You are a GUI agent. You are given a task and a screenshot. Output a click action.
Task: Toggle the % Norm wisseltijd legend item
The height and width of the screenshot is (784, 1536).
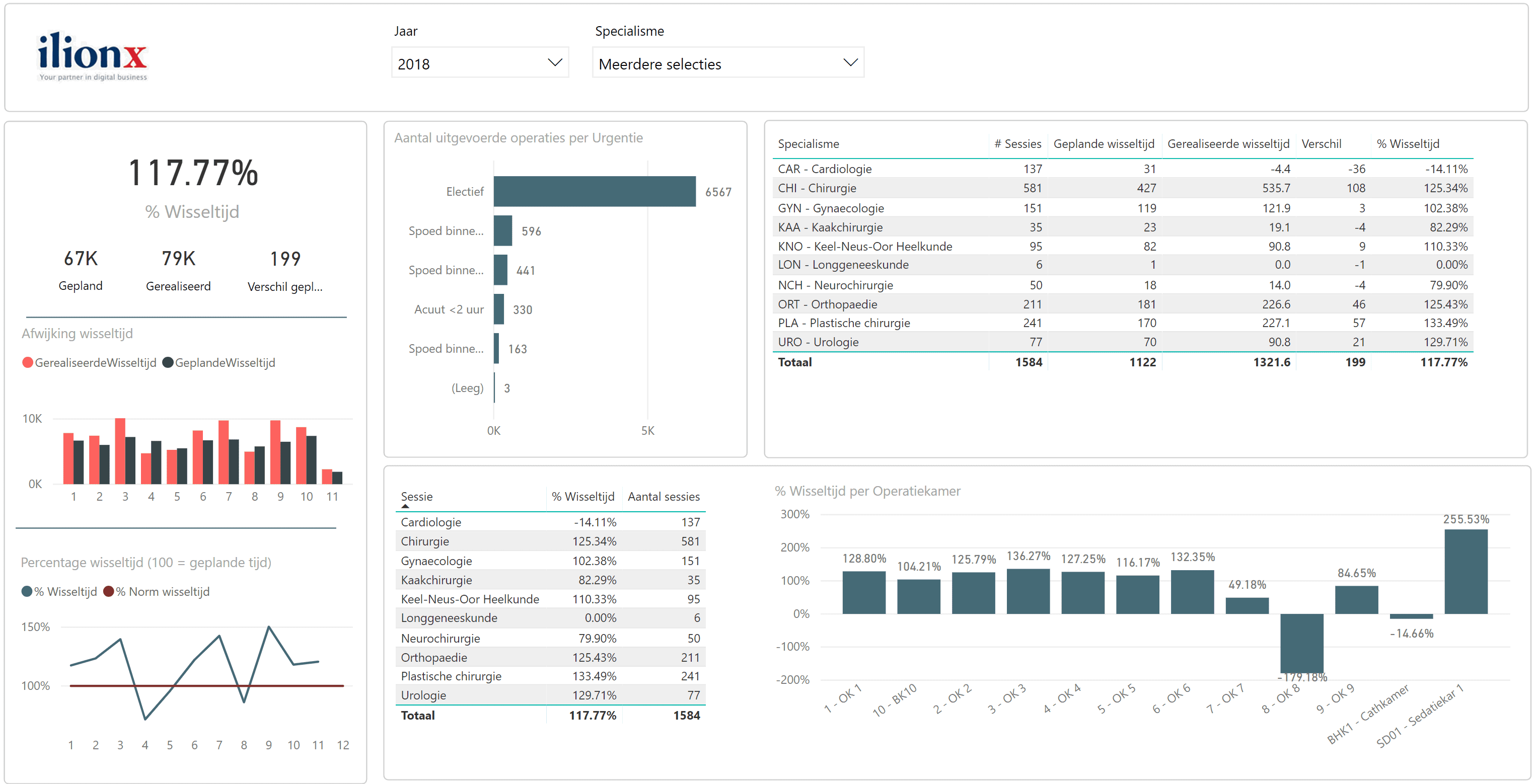158,591
